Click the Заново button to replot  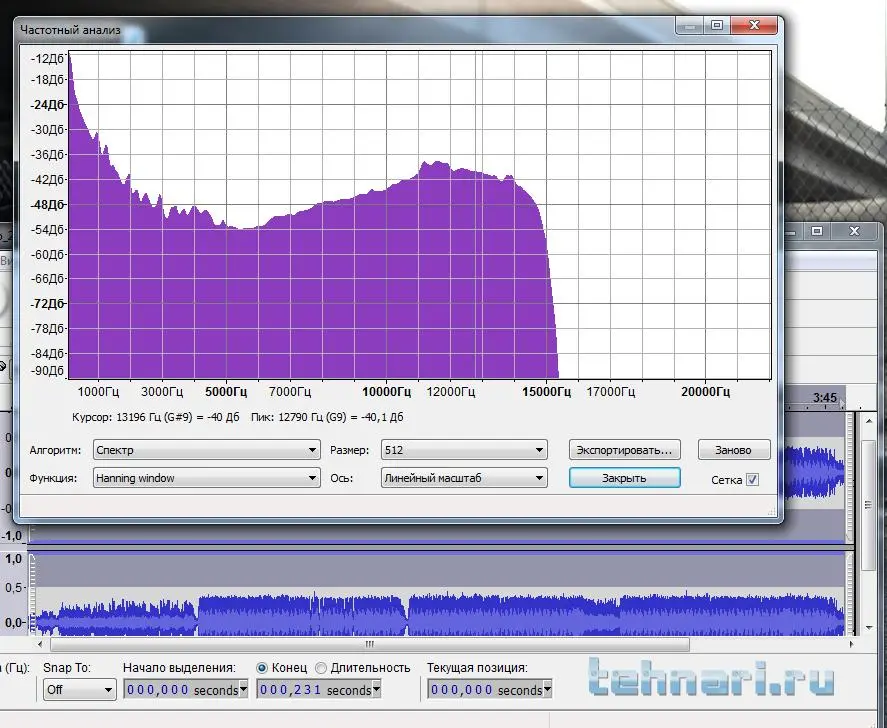(734, 450)
